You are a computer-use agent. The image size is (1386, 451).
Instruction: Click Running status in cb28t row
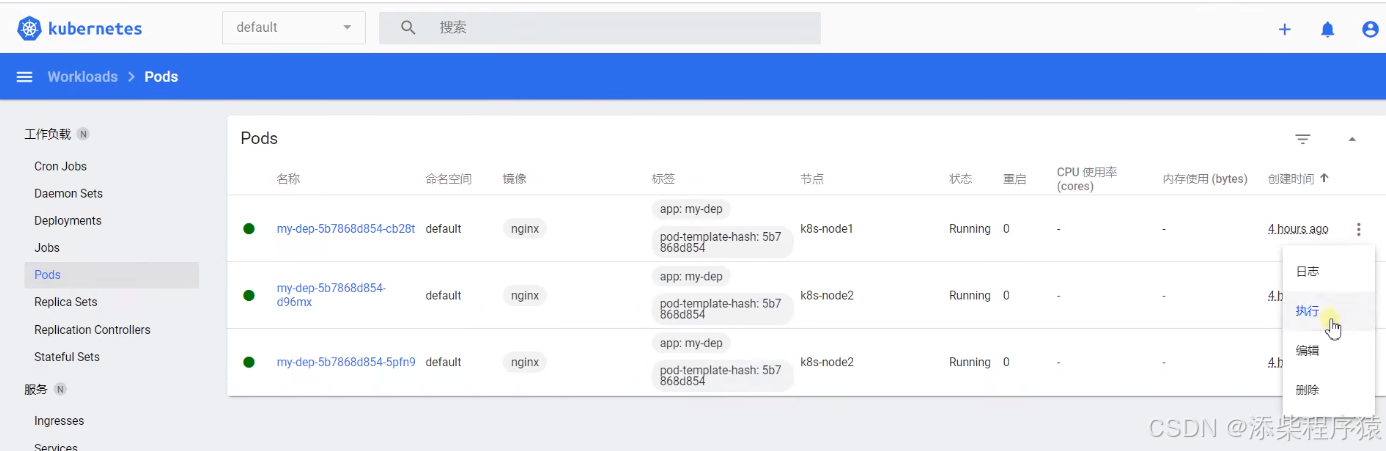970,229
